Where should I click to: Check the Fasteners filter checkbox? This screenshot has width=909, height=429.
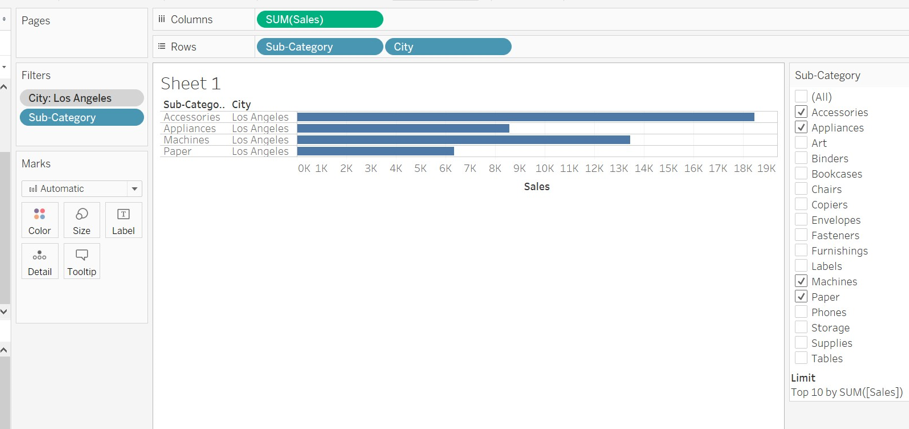(x=801, y=235)
